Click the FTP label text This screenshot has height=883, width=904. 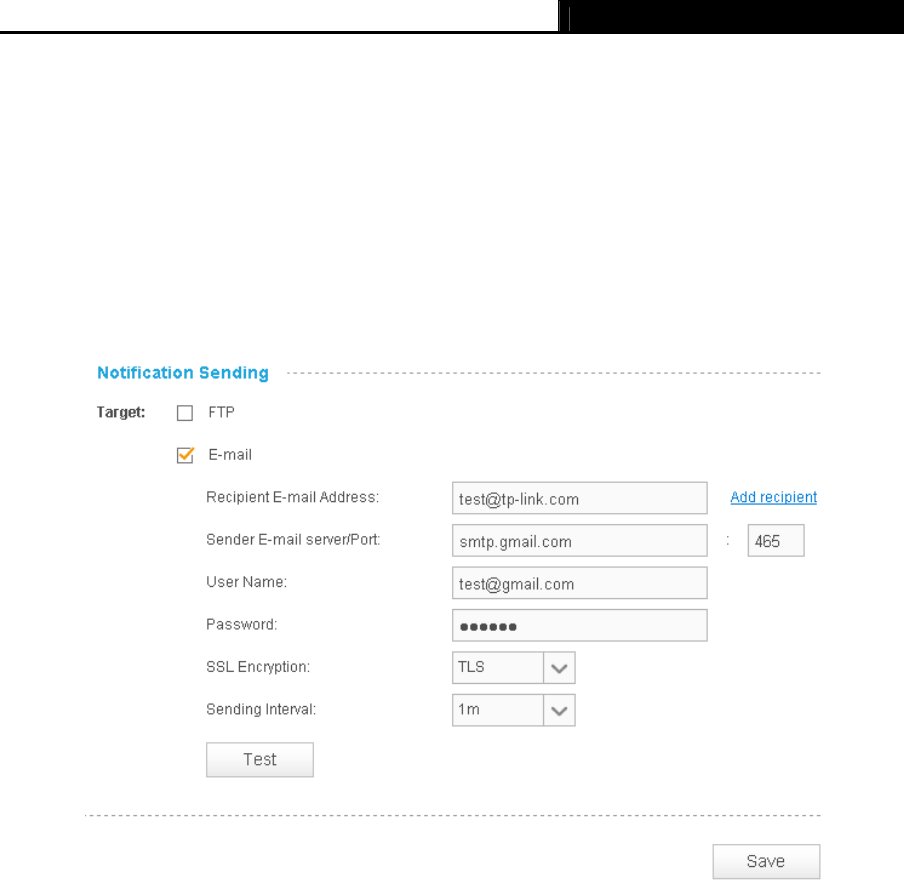click(221, 412)
